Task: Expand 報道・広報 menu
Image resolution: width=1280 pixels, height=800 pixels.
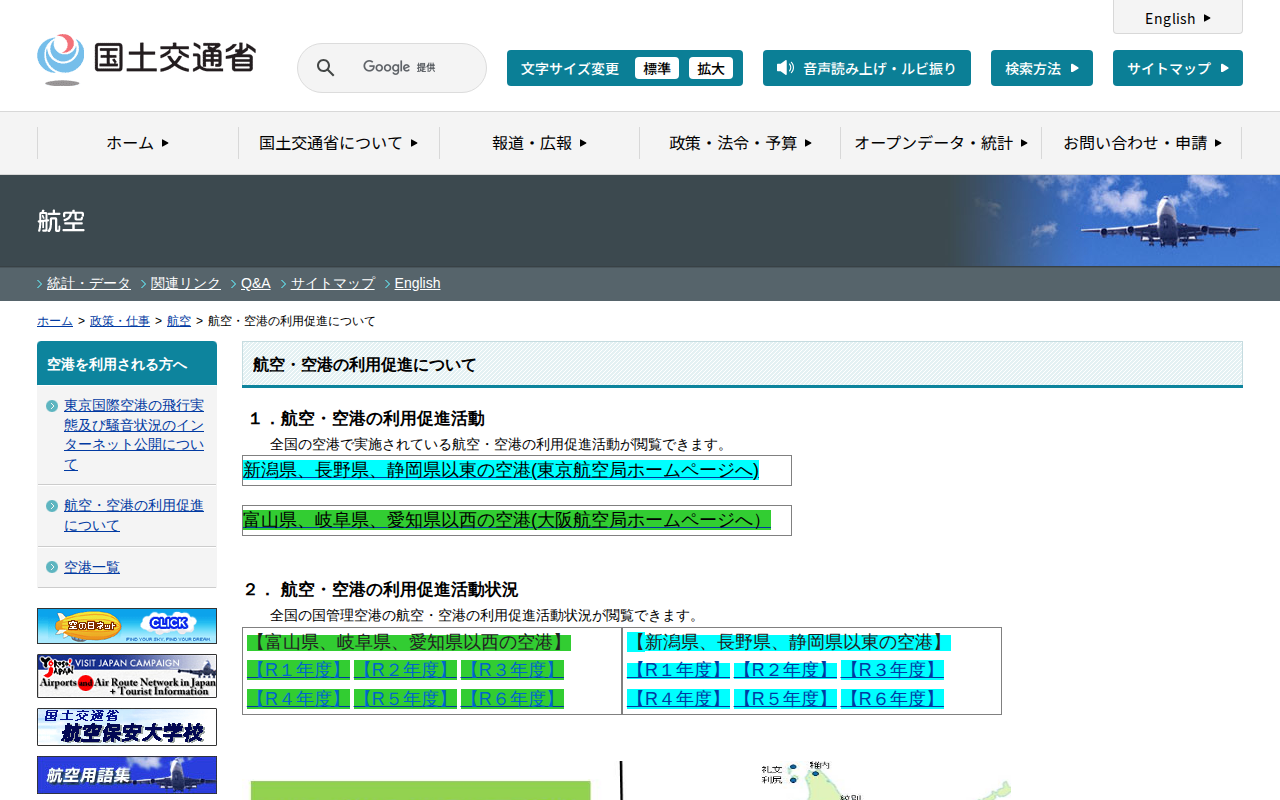Action: click(540, 143)
